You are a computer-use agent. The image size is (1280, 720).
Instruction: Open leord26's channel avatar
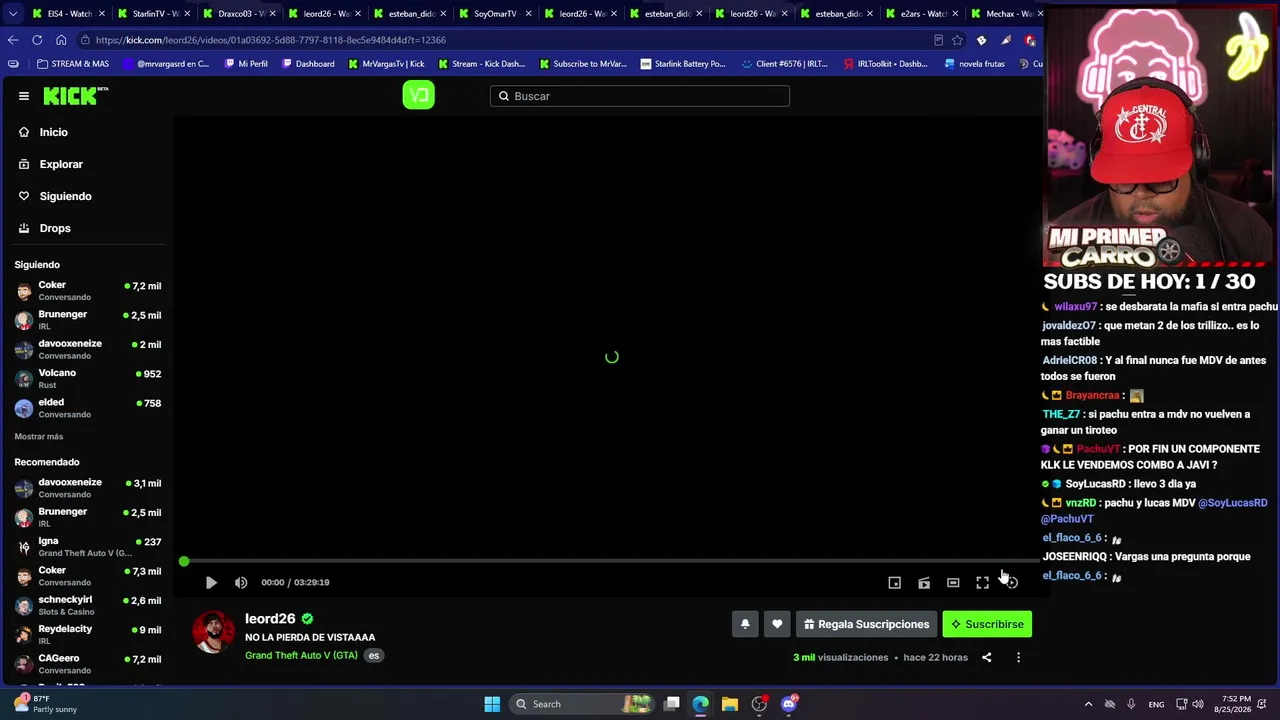coord(213,632)
